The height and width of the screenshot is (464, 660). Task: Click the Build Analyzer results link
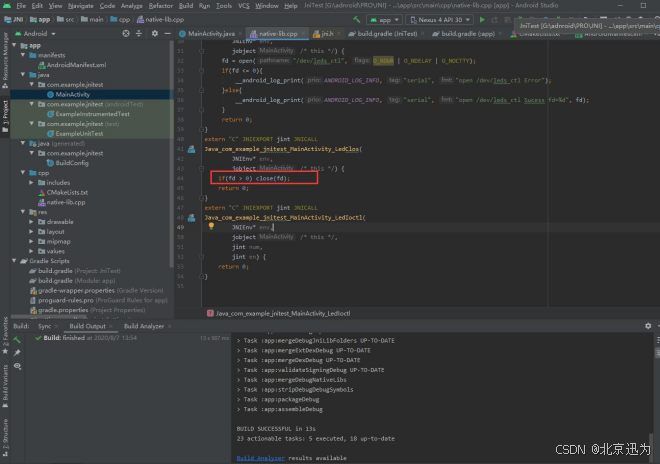(x=261, y=458)
